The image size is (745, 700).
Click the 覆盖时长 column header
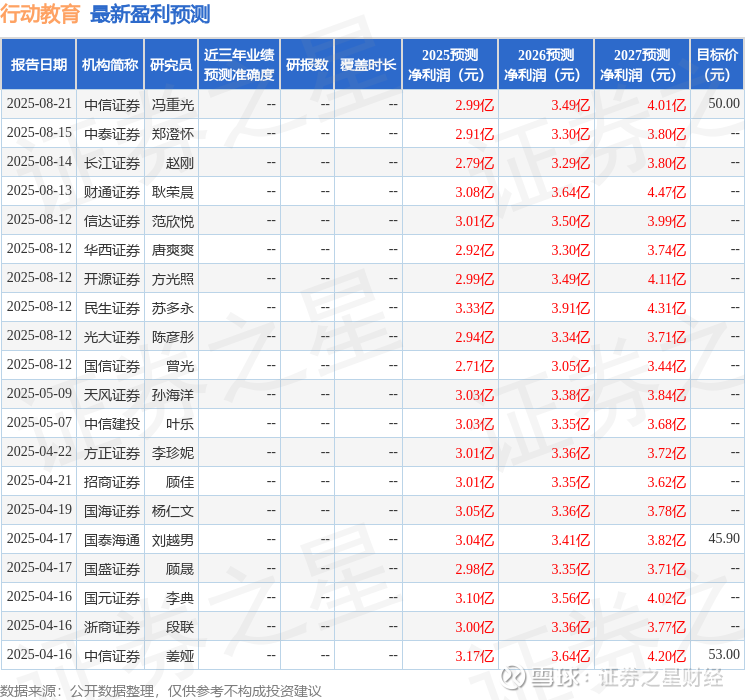click(x=368, y=65)
